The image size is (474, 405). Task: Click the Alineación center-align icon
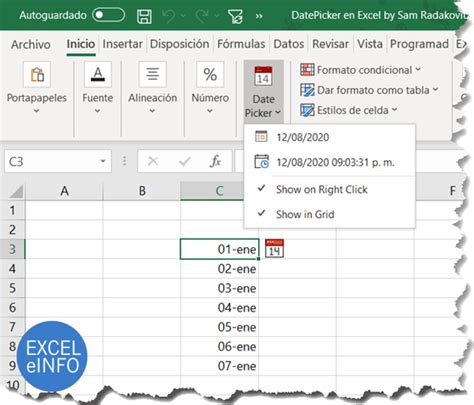(x=153, y=74)
